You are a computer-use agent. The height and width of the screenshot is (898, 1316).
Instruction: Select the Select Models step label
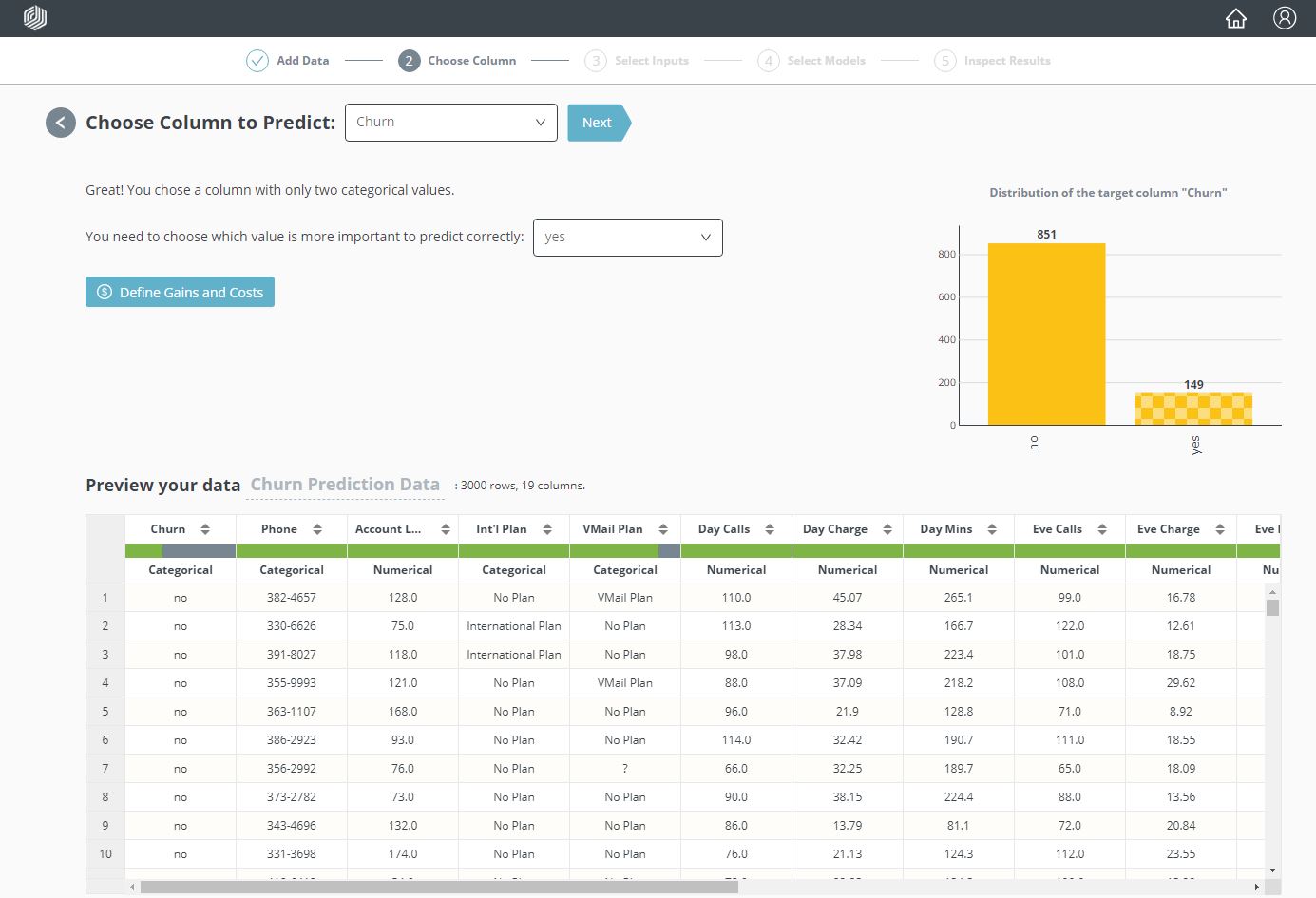[827, 61]
